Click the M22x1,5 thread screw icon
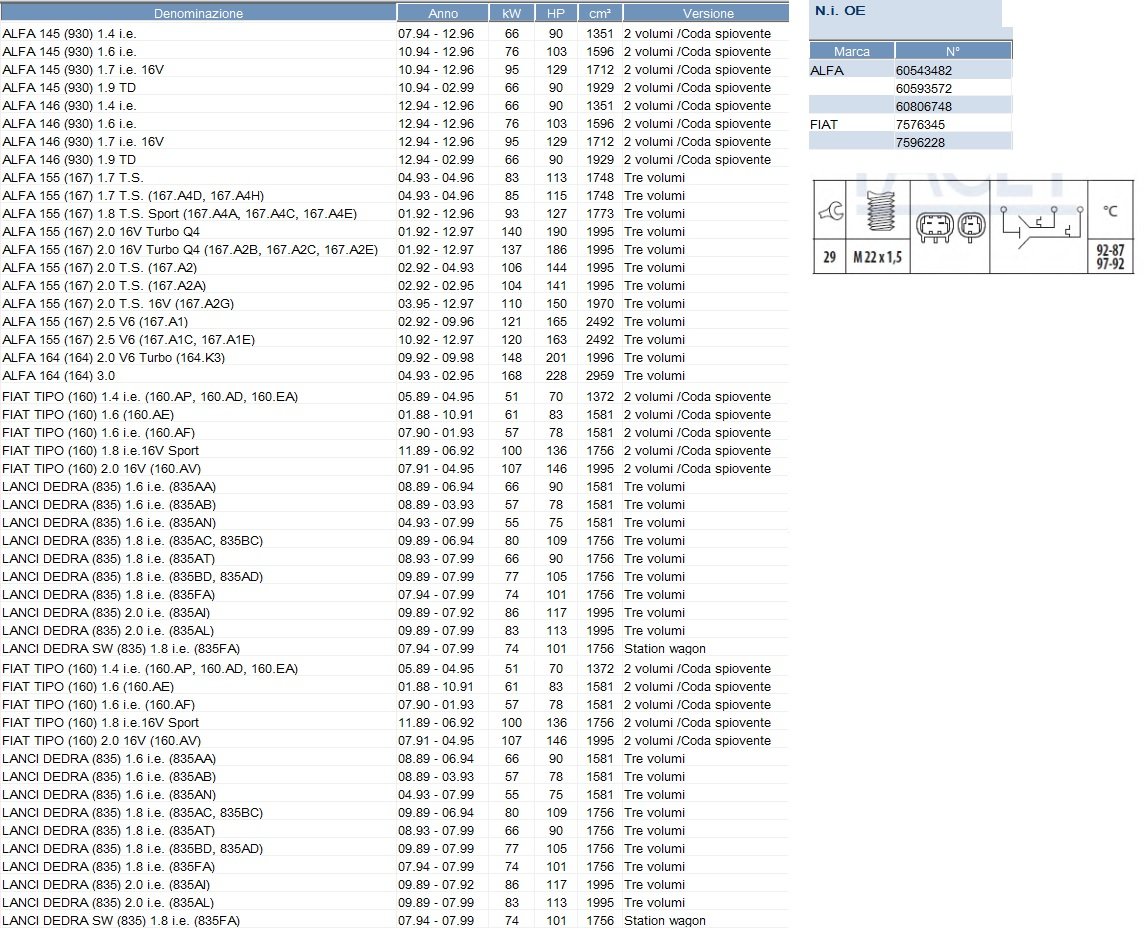Viewport: 1145px width, 935px height. [880, 211]
